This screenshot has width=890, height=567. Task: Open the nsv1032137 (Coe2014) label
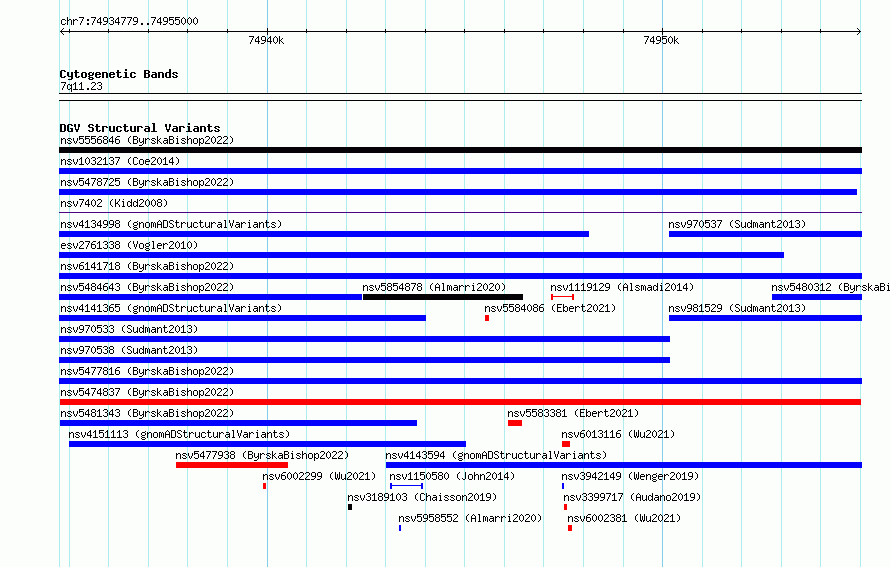click(120, 161)
